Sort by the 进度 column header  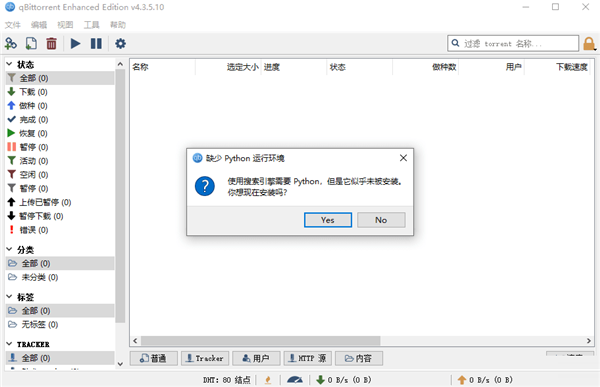tap(294, 67)
